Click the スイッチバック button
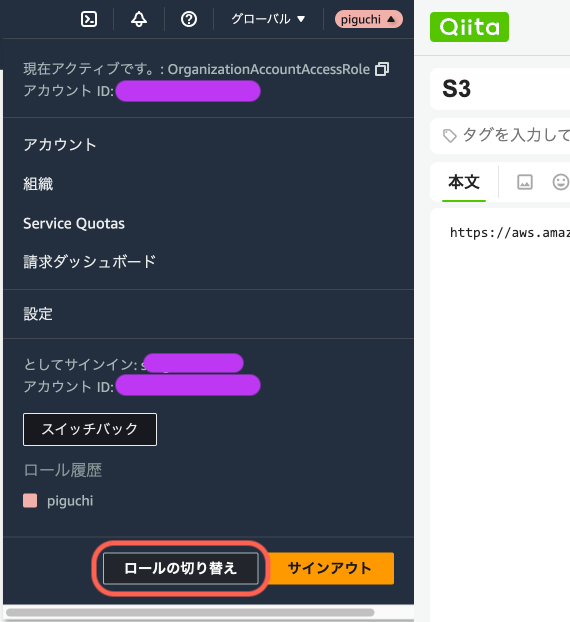Screen dimensions: 570x622 (x=90, y=430)
